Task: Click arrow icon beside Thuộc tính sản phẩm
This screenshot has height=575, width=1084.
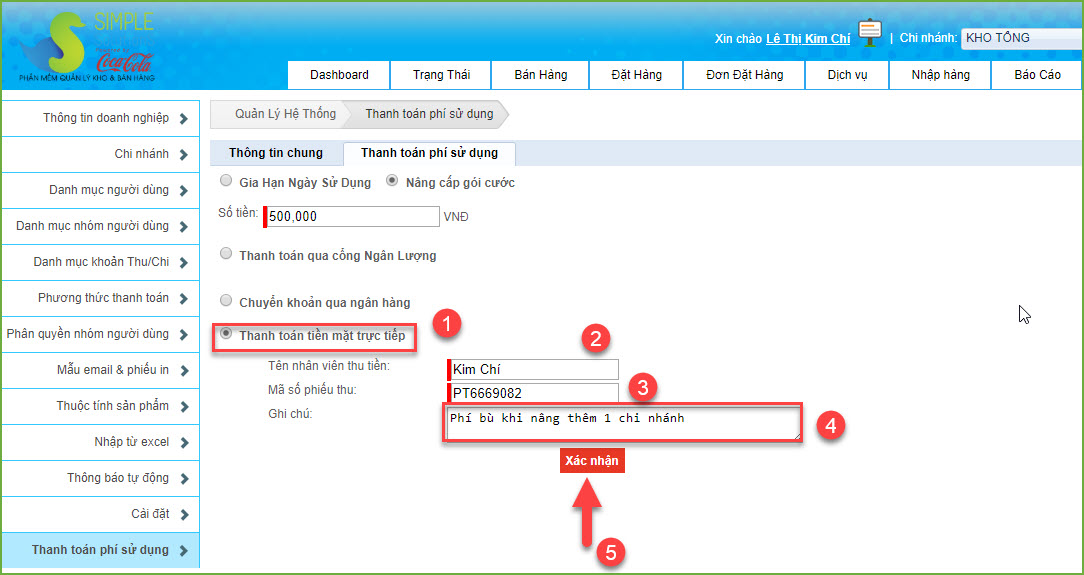Action: click(x=183, y=407)
